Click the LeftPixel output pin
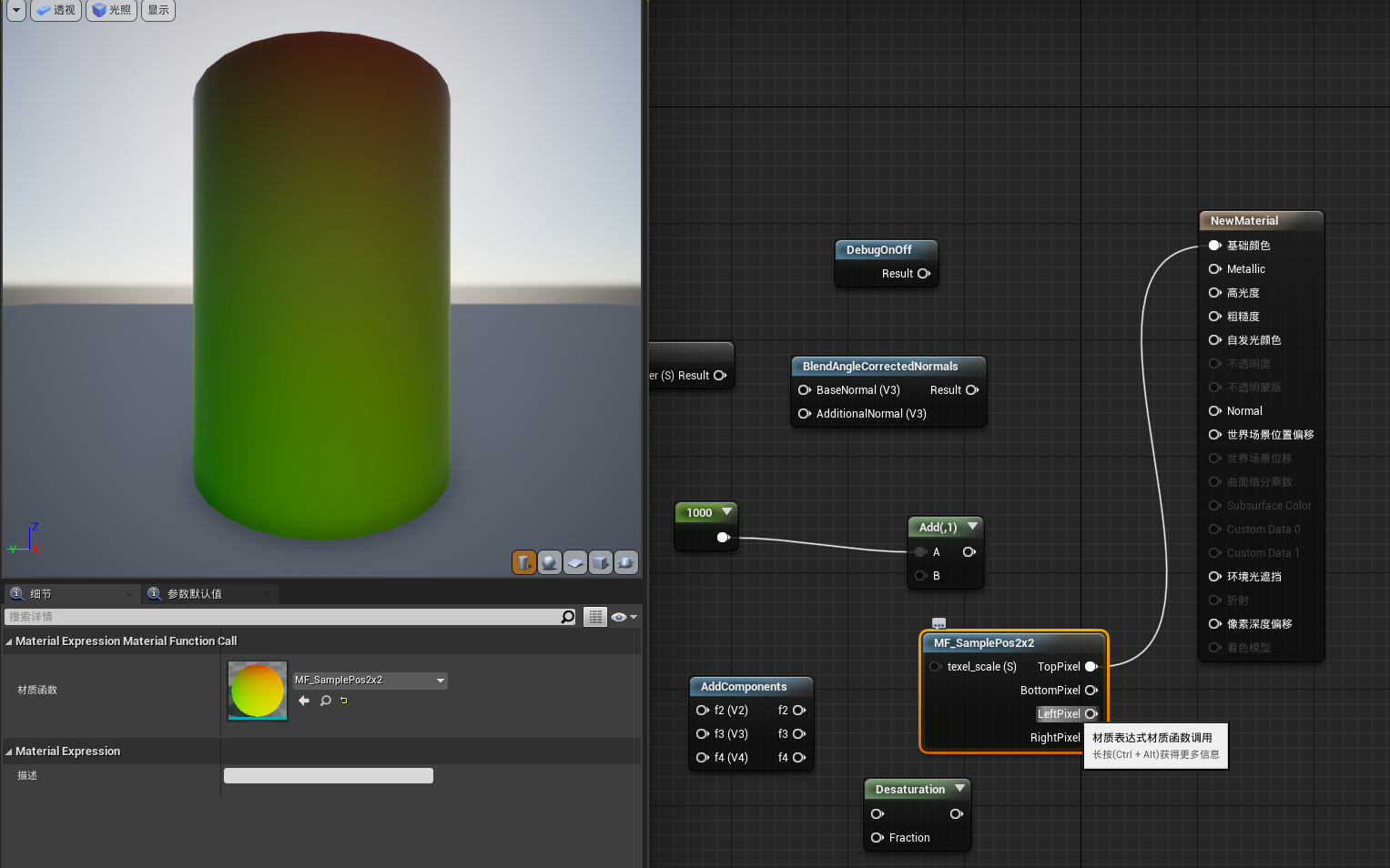The image size is (1390, 868). click(1091, 714)
